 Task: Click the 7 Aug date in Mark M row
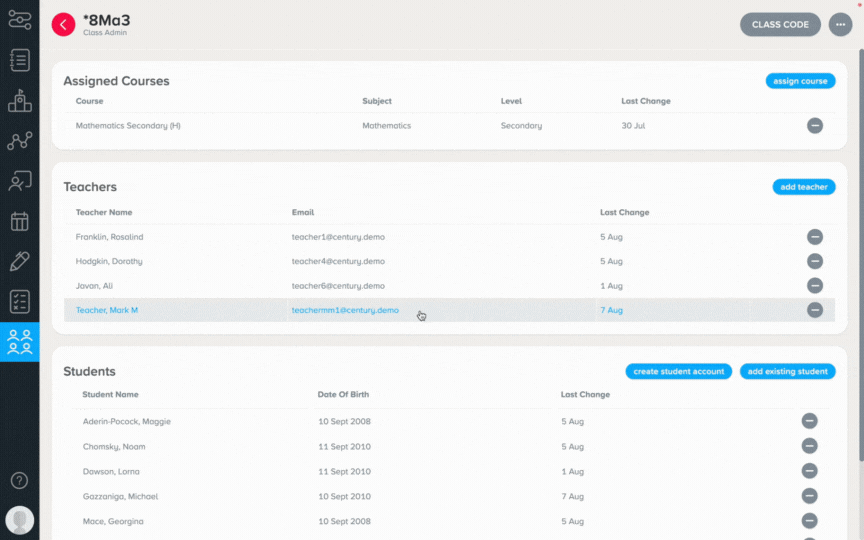611,310
